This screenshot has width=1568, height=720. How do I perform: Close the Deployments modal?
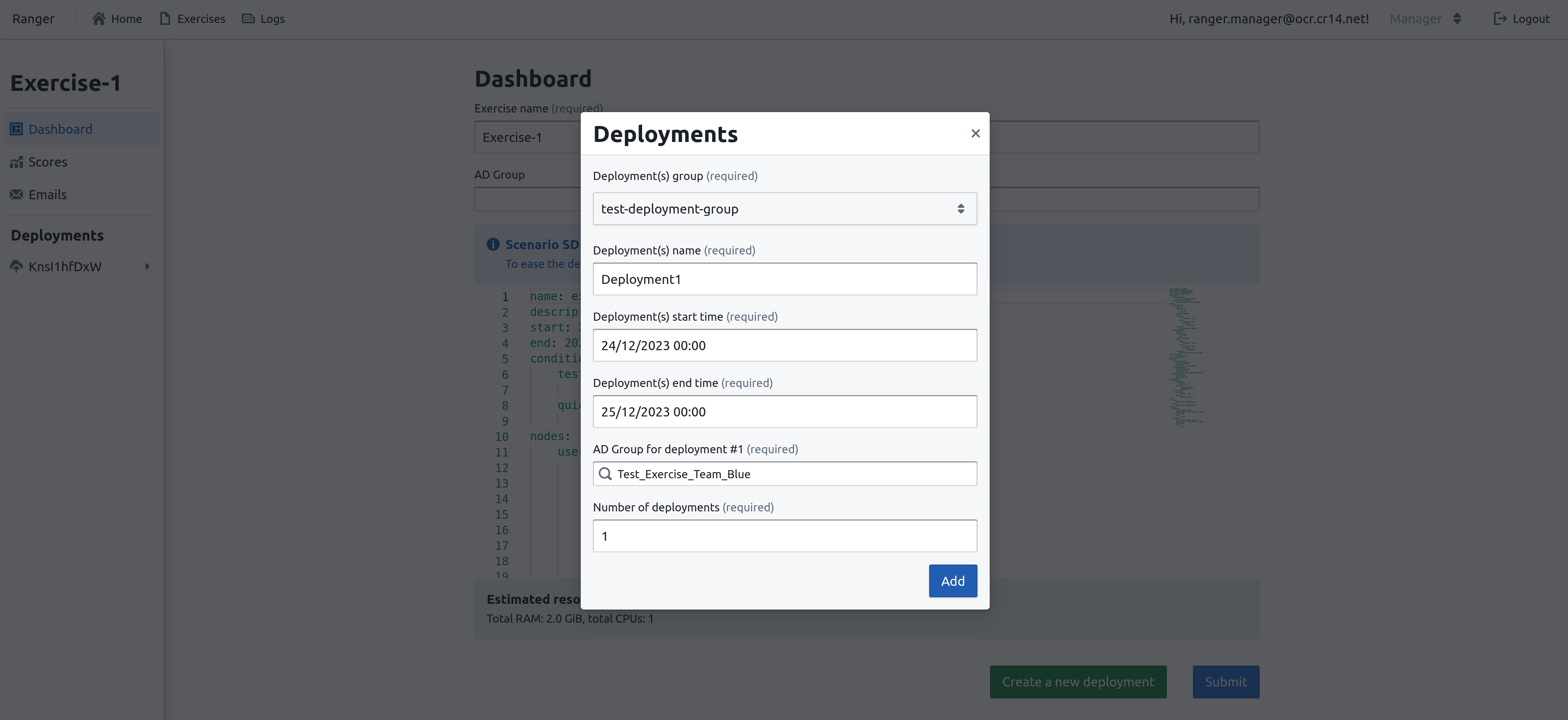pos(976,133)
